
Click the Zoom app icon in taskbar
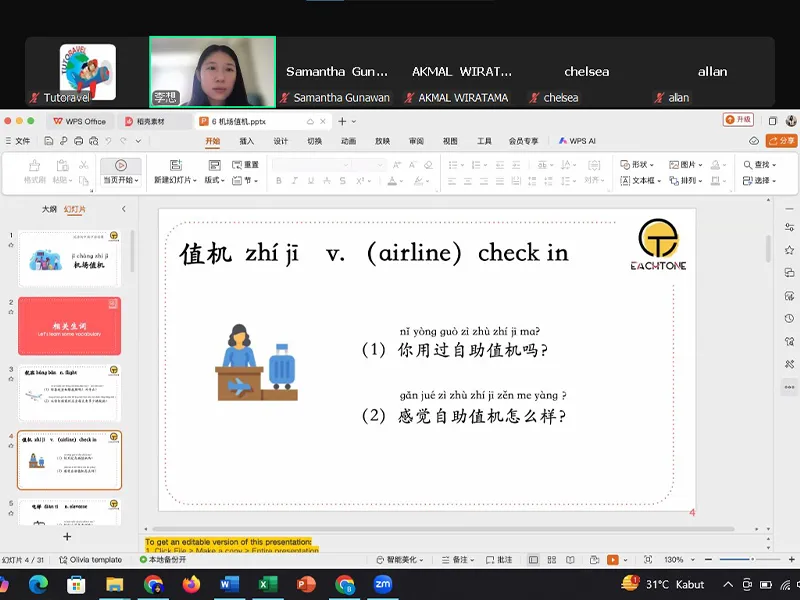383,584
